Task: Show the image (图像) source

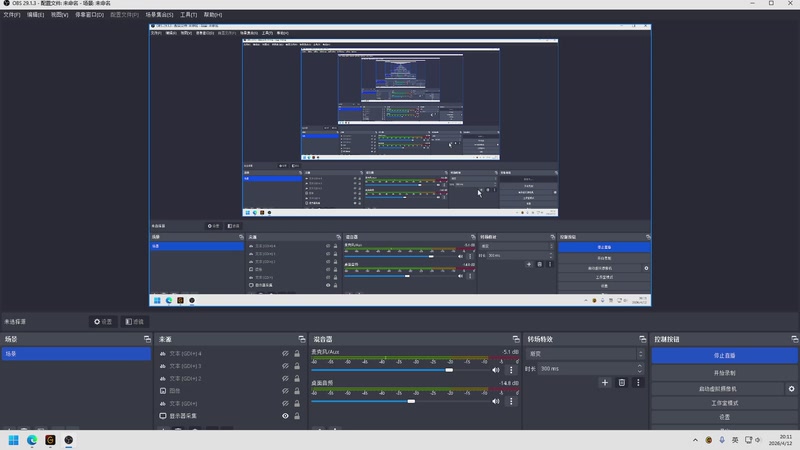Action: click(285, 391)
